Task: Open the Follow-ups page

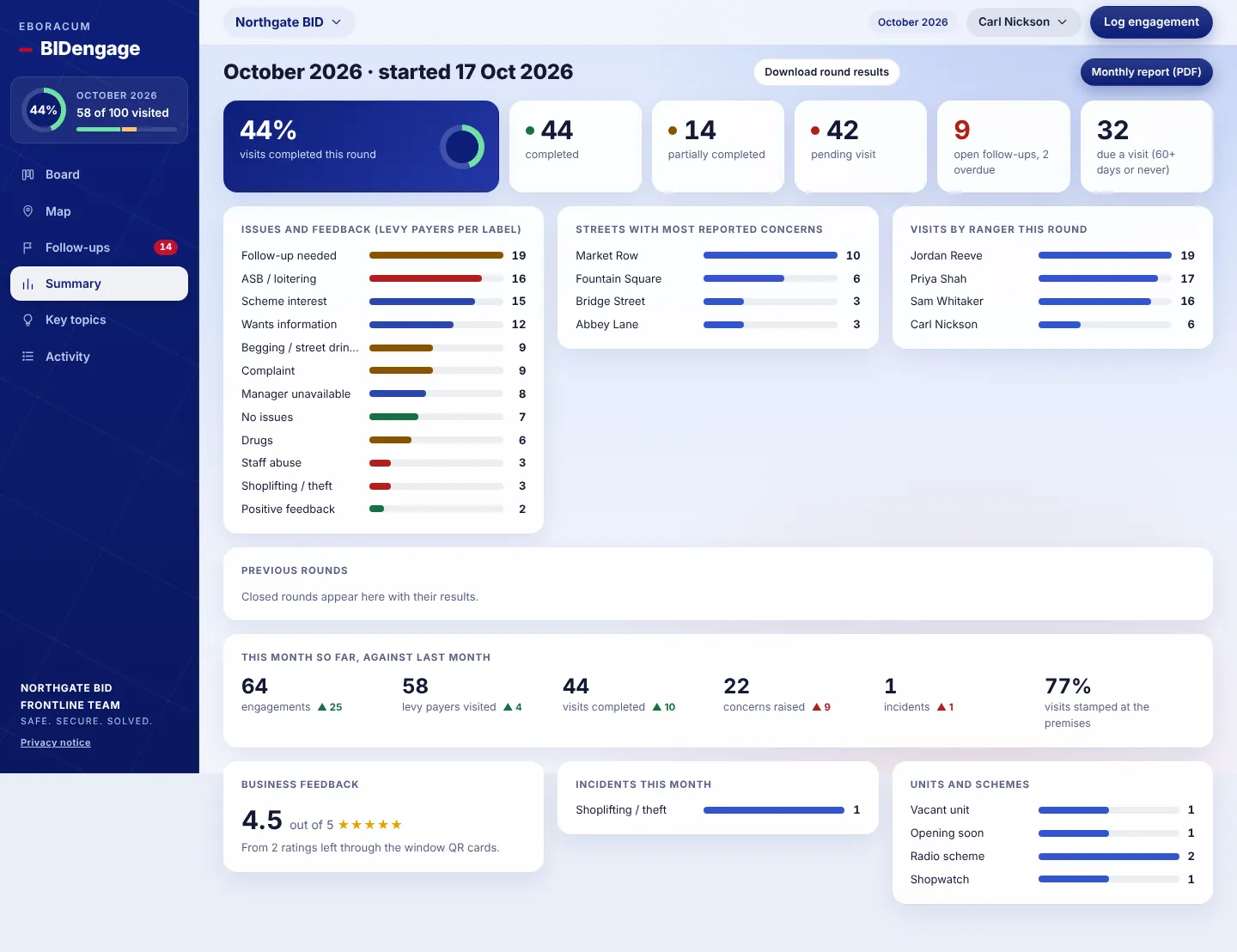Action: 99,247
